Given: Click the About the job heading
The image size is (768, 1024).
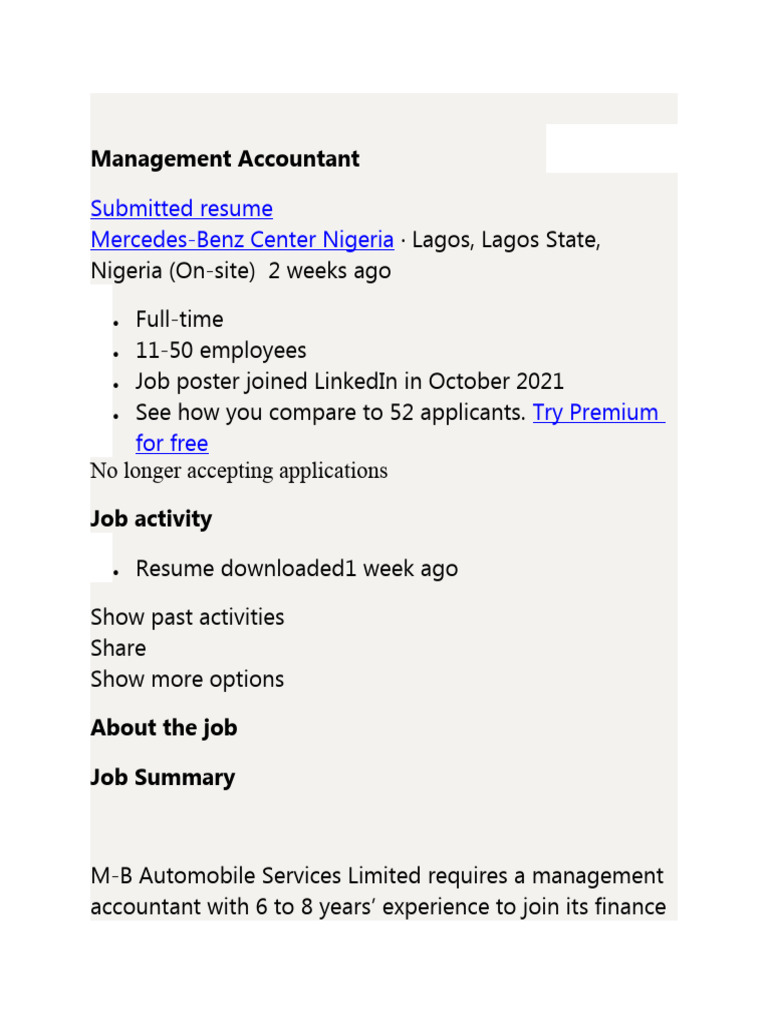Looking at the screenshot, I should [x=164, y=728].
